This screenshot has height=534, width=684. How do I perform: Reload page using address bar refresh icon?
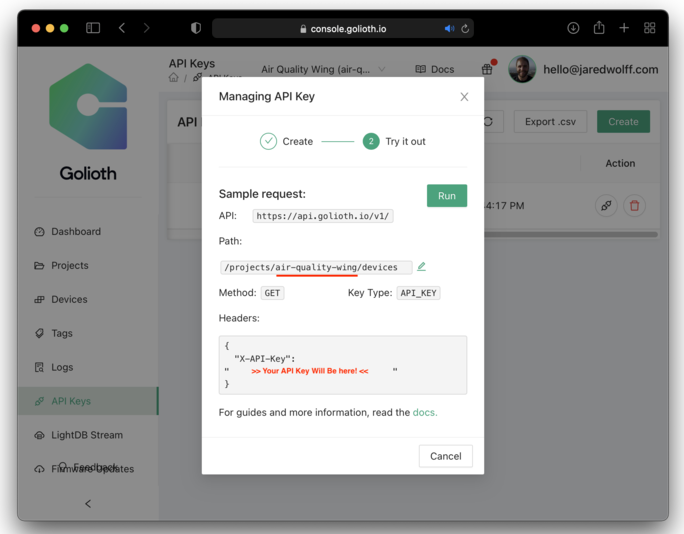(465, 29)
